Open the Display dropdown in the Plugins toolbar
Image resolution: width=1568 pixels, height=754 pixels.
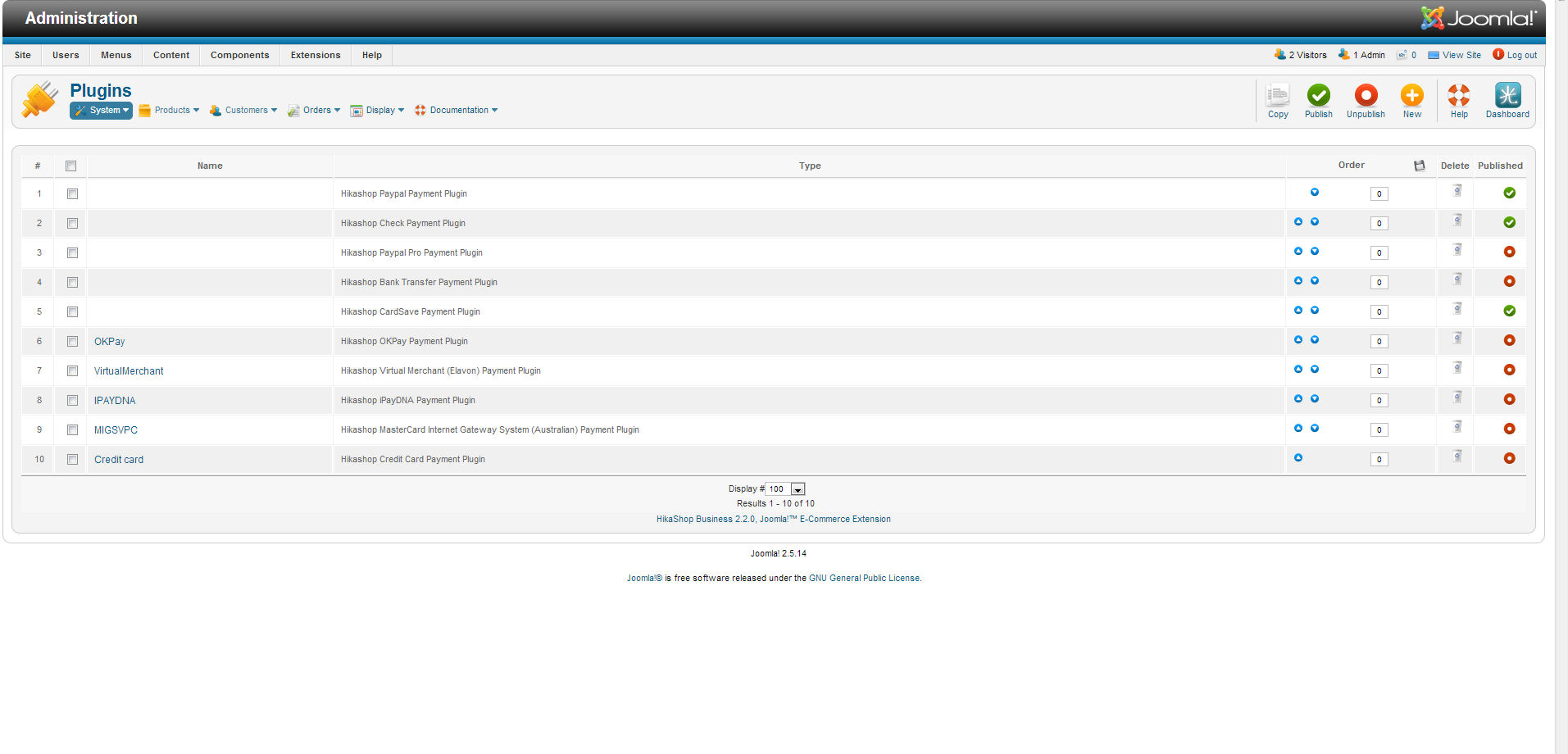[x=377, y=111]
